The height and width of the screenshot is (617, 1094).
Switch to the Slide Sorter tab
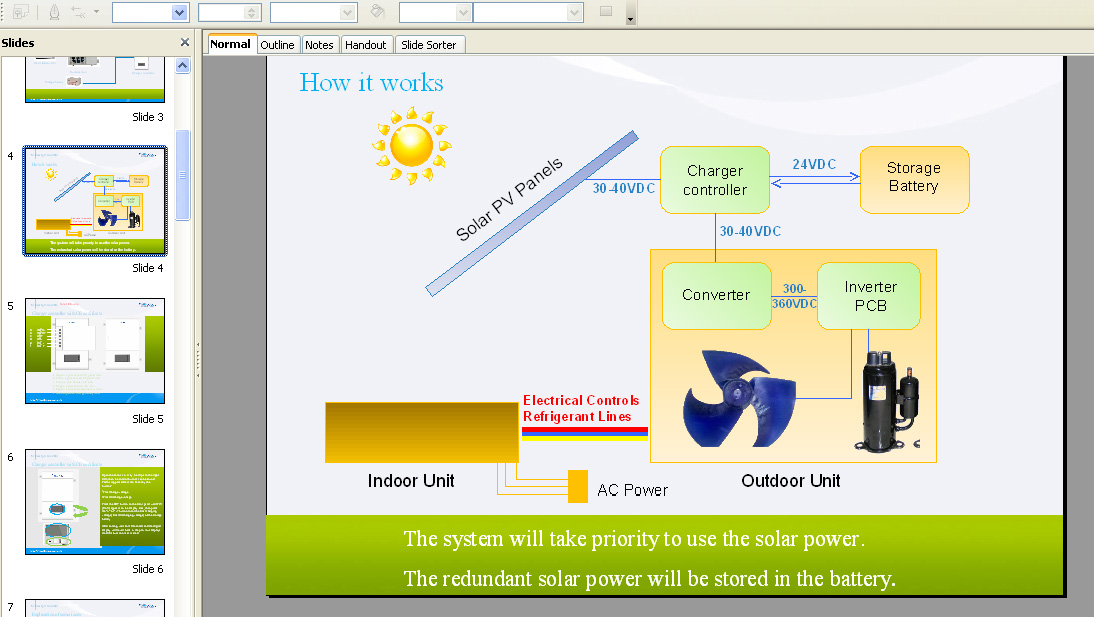(x=428, y=45)
